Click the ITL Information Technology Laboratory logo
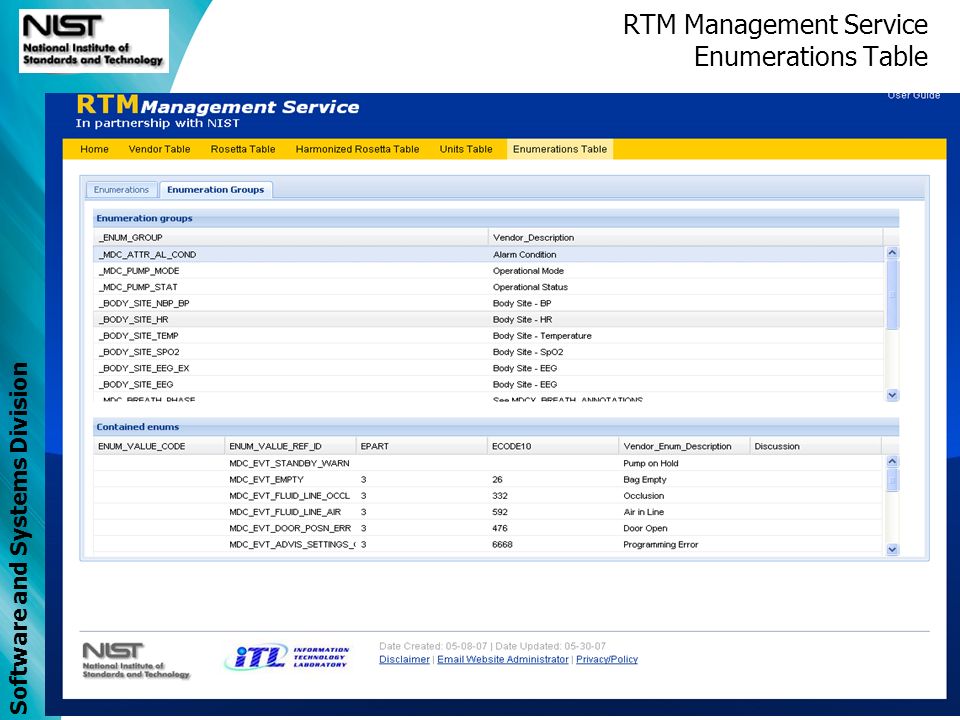The width and height of the screenshot is (960, 720). click(287, 657)
